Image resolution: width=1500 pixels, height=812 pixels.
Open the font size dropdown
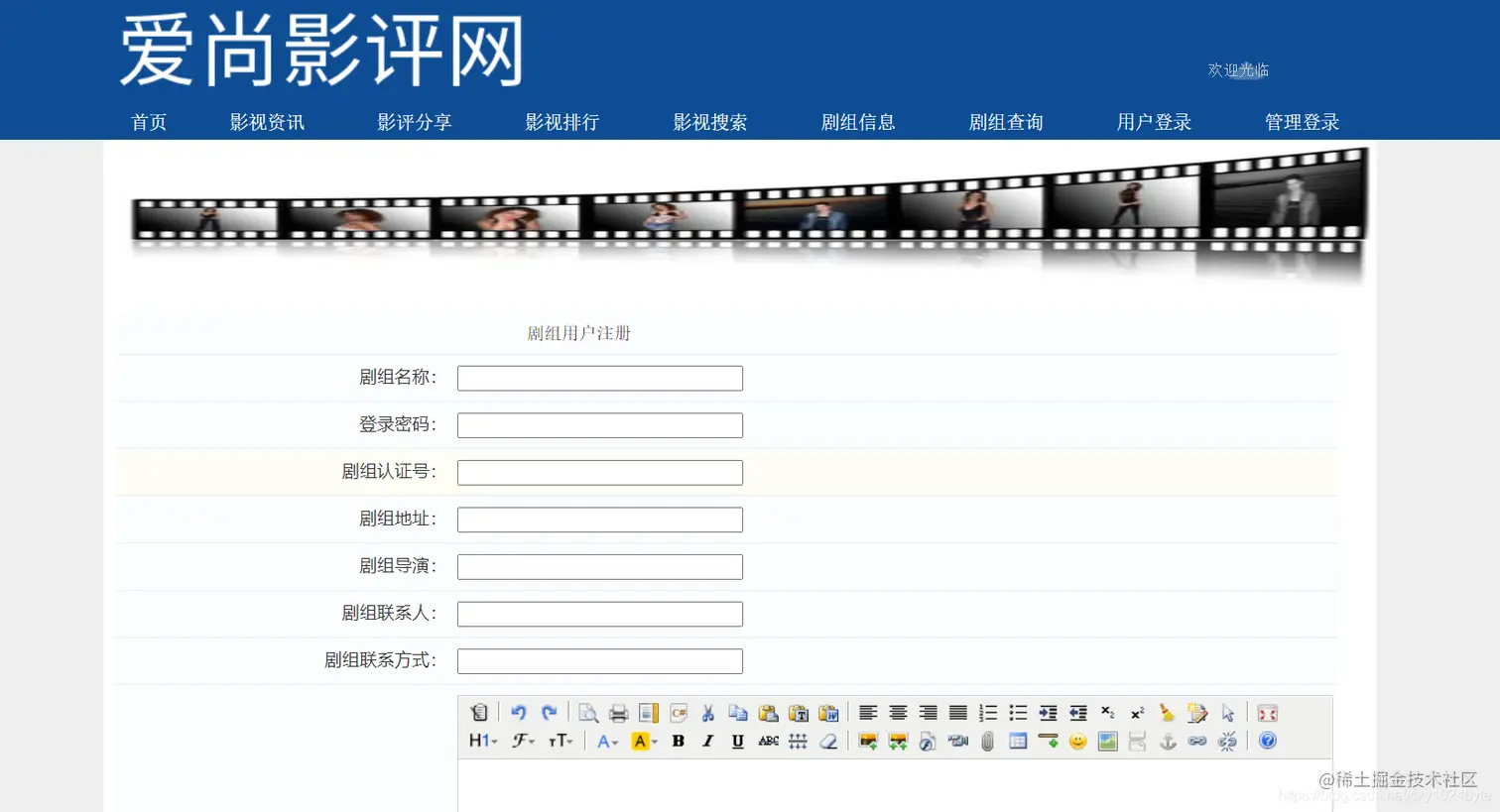562,741
